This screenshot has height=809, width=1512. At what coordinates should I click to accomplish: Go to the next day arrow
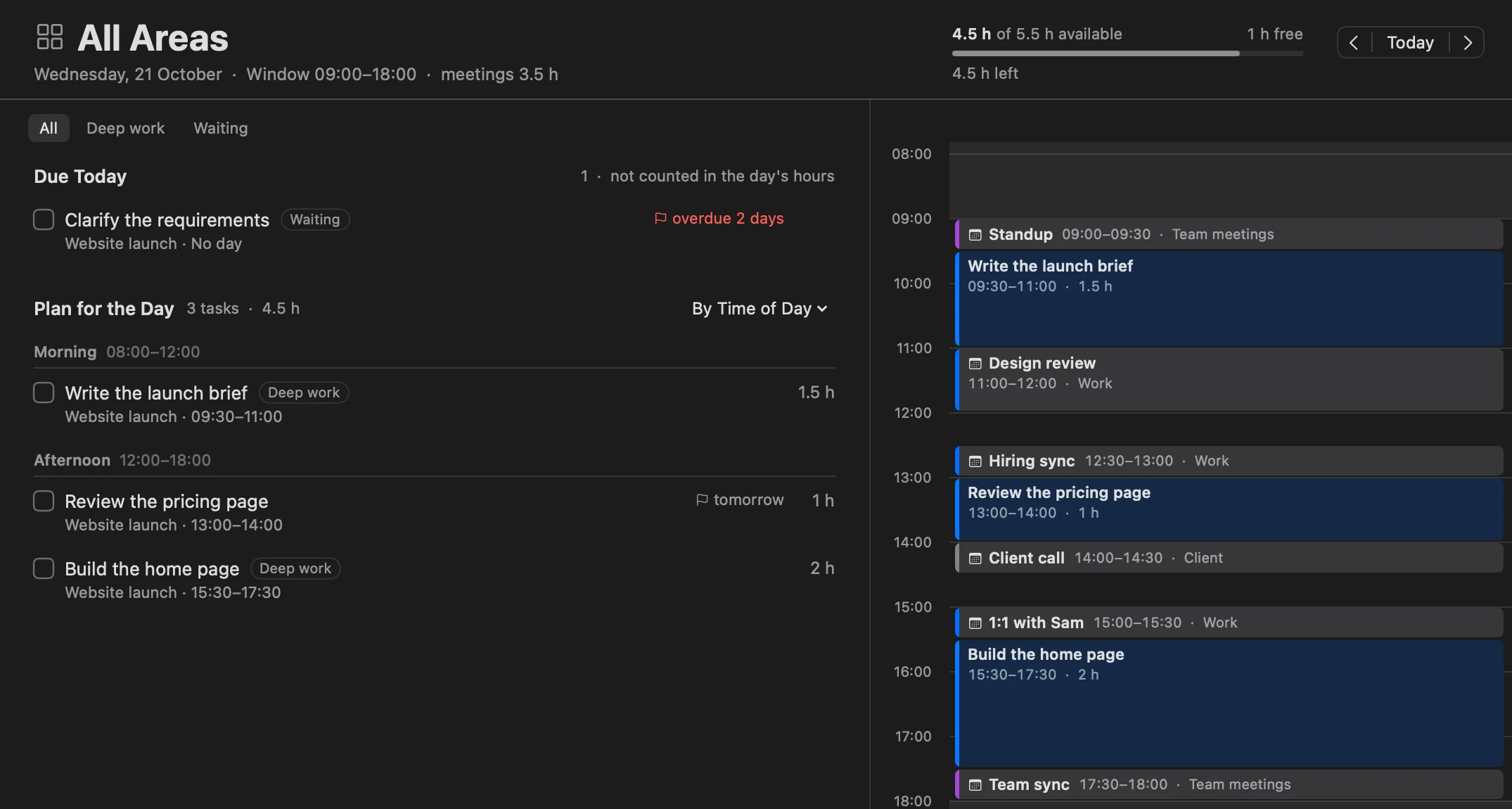click(x=1468, y=42)
